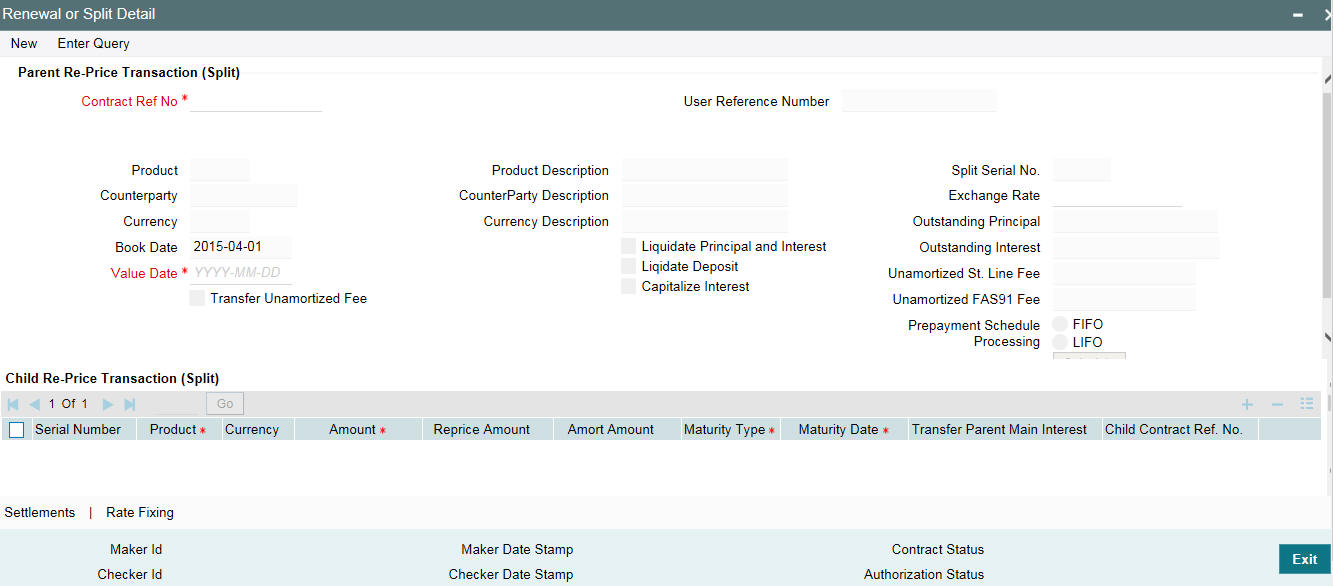The image size is (1333, 586).
Task: Click the Currency Description field
Action: (x=705, y=221)
